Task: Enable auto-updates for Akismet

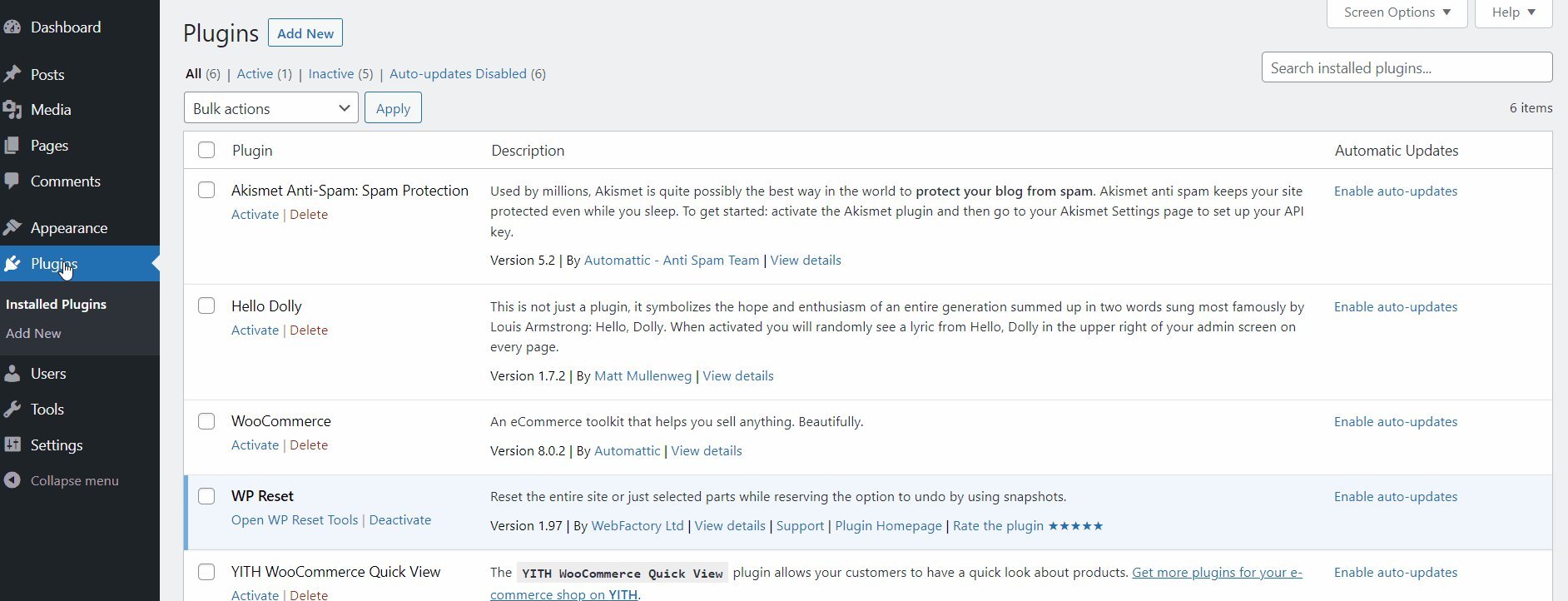Action: click(1396, 191)
